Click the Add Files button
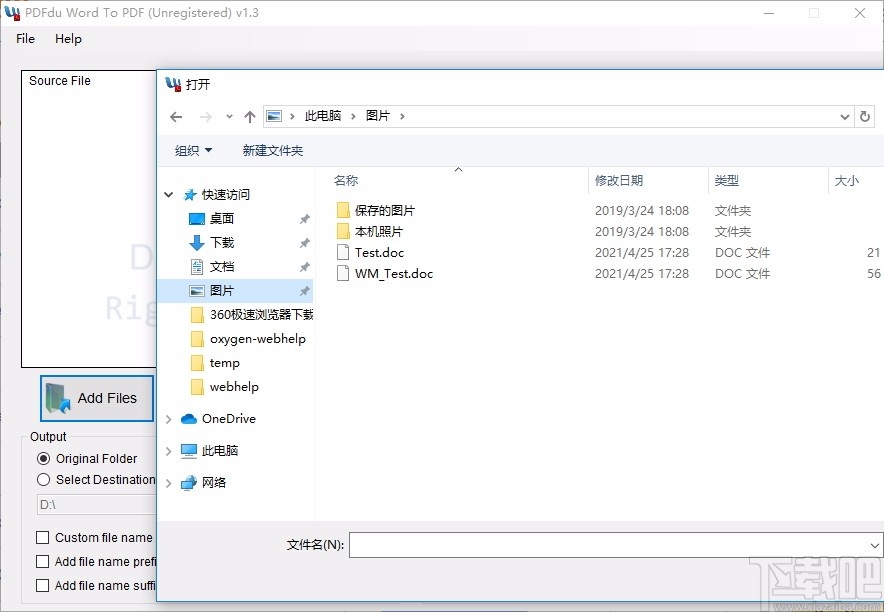Viewport: 884px width, 612px height. (96, 398)
